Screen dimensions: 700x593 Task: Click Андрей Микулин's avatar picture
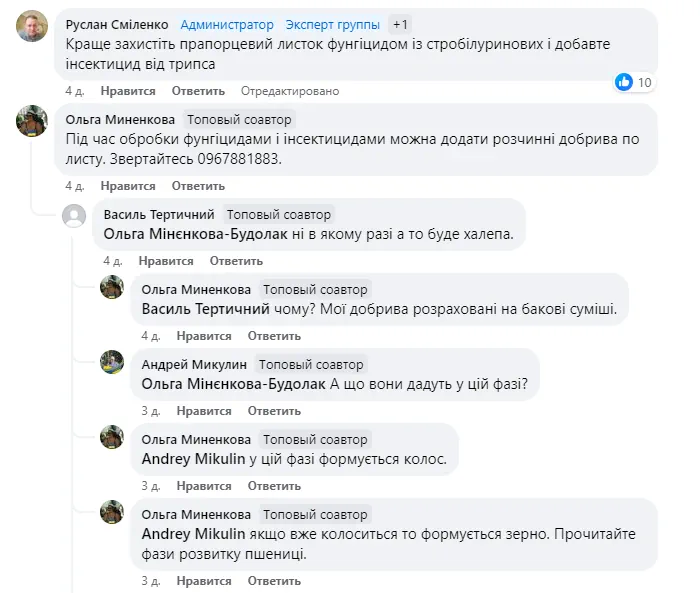click(112, 363)
